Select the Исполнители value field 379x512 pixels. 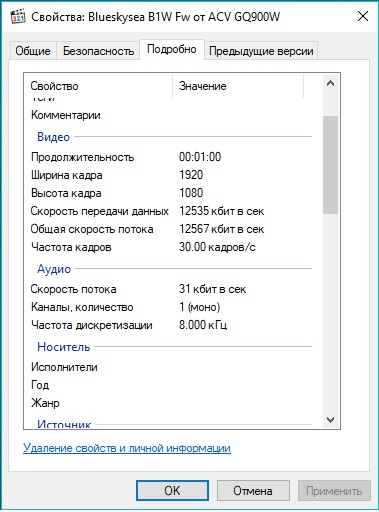(x=244, y=367)
